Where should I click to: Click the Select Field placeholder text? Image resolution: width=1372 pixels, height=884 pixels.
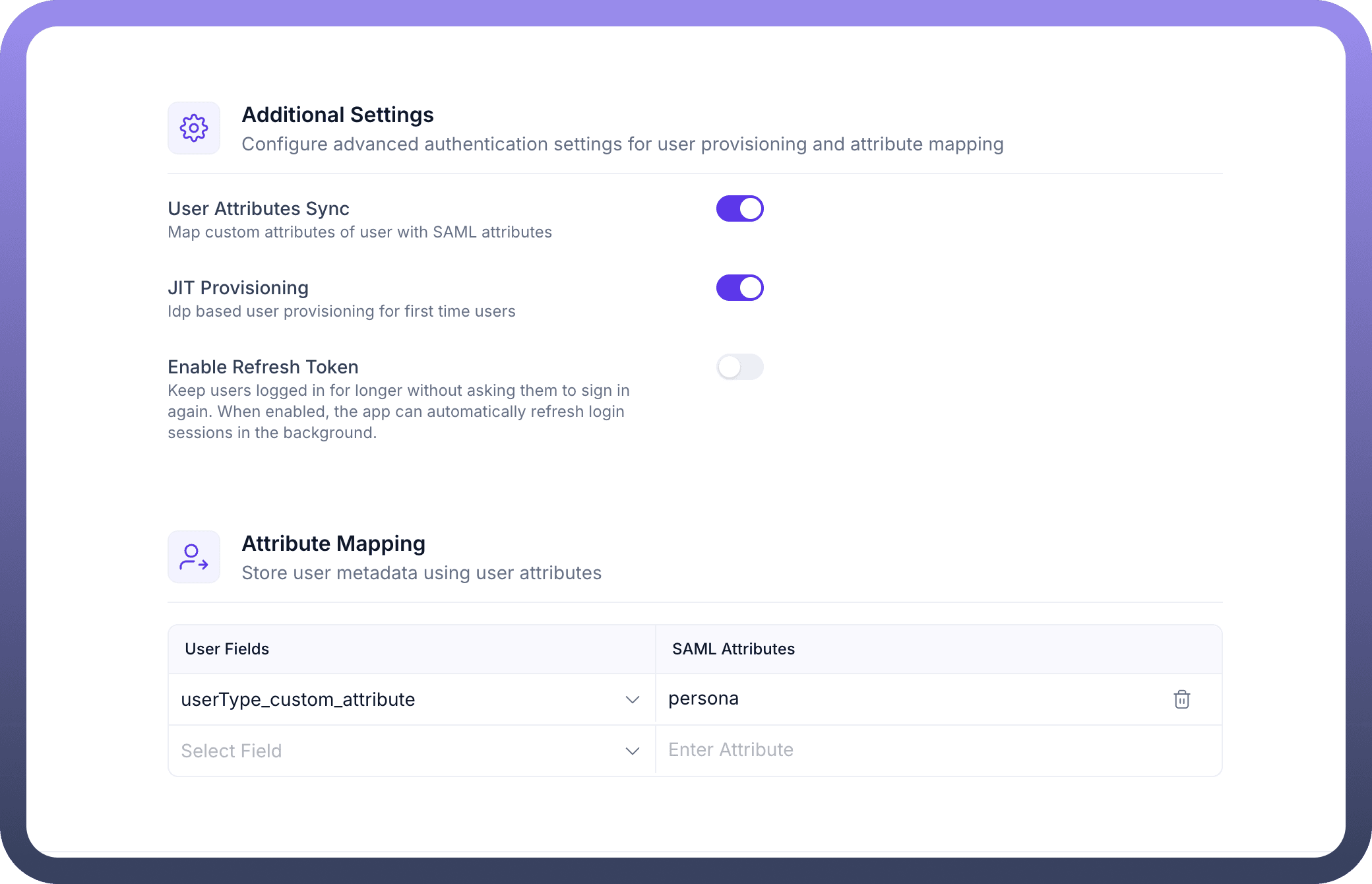[x=232, y=751]
